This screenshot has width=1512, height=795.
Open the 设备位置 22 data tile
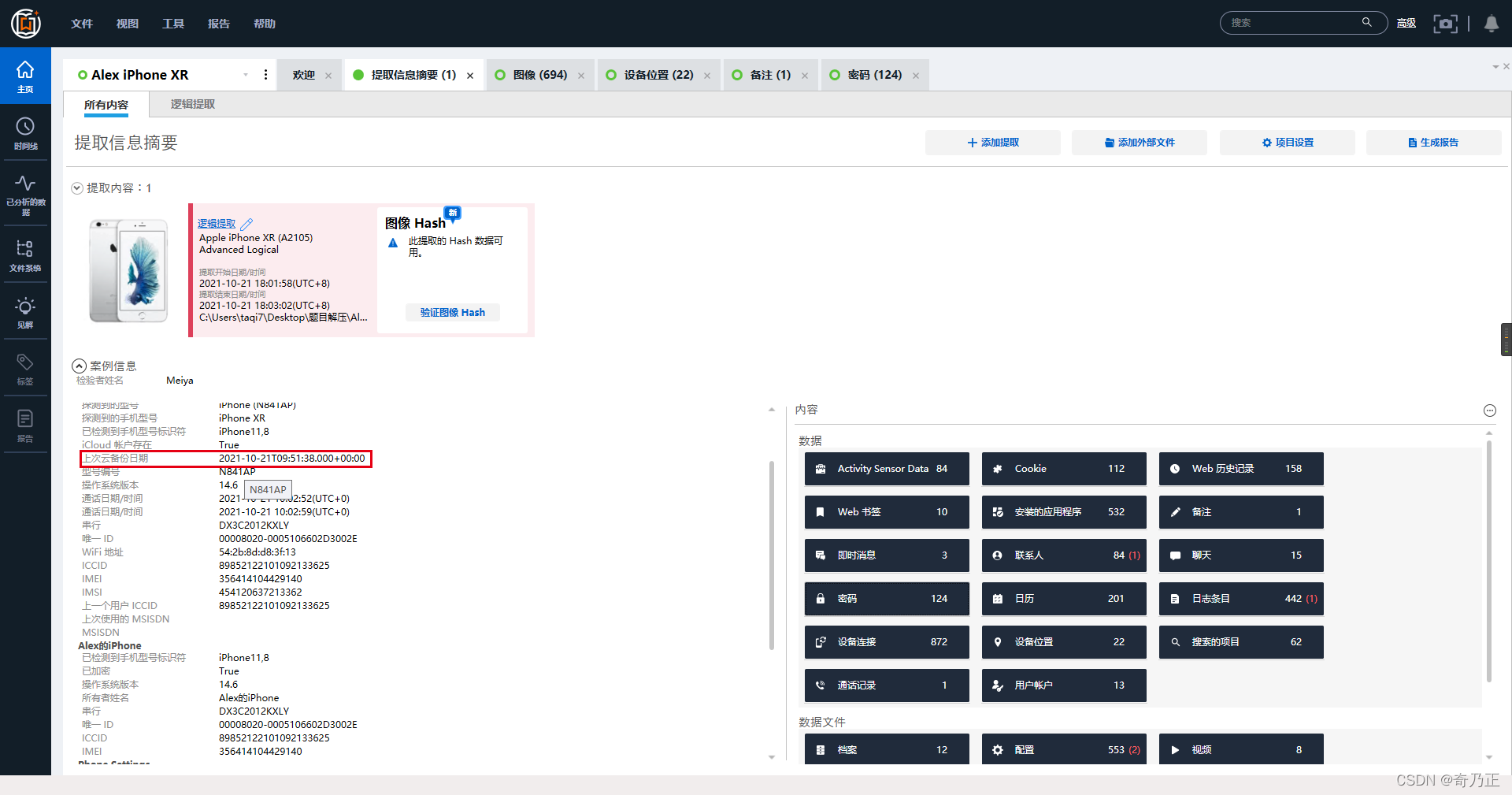pos(1064,642)
